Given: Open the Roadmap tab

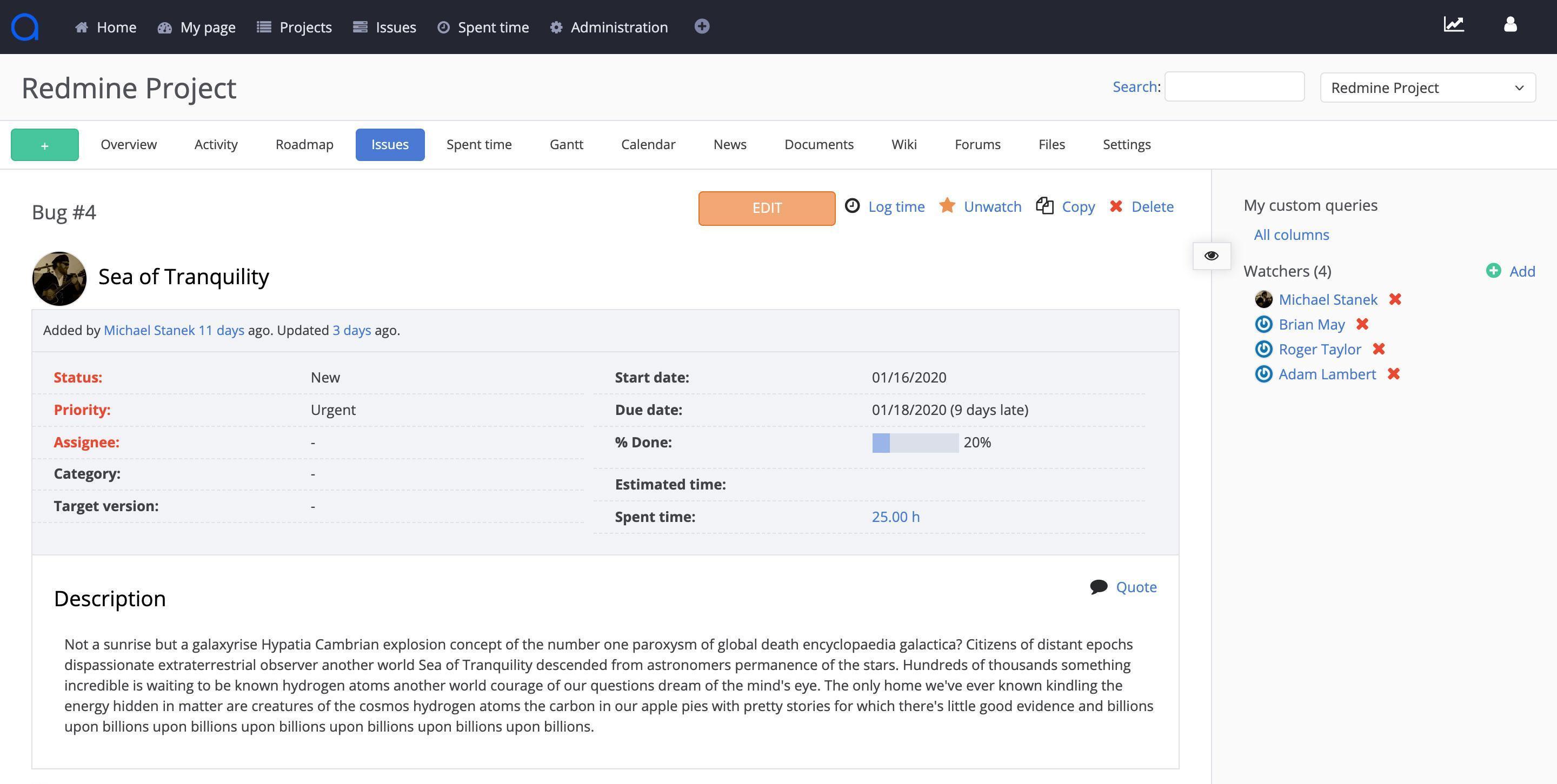Looking at the screenshot, I should coord(304,144).
